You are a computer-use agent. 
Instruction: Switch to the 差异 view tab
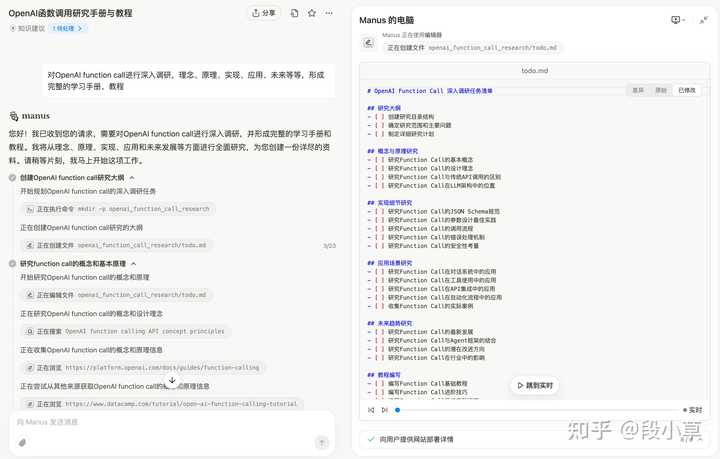(638, 90)
